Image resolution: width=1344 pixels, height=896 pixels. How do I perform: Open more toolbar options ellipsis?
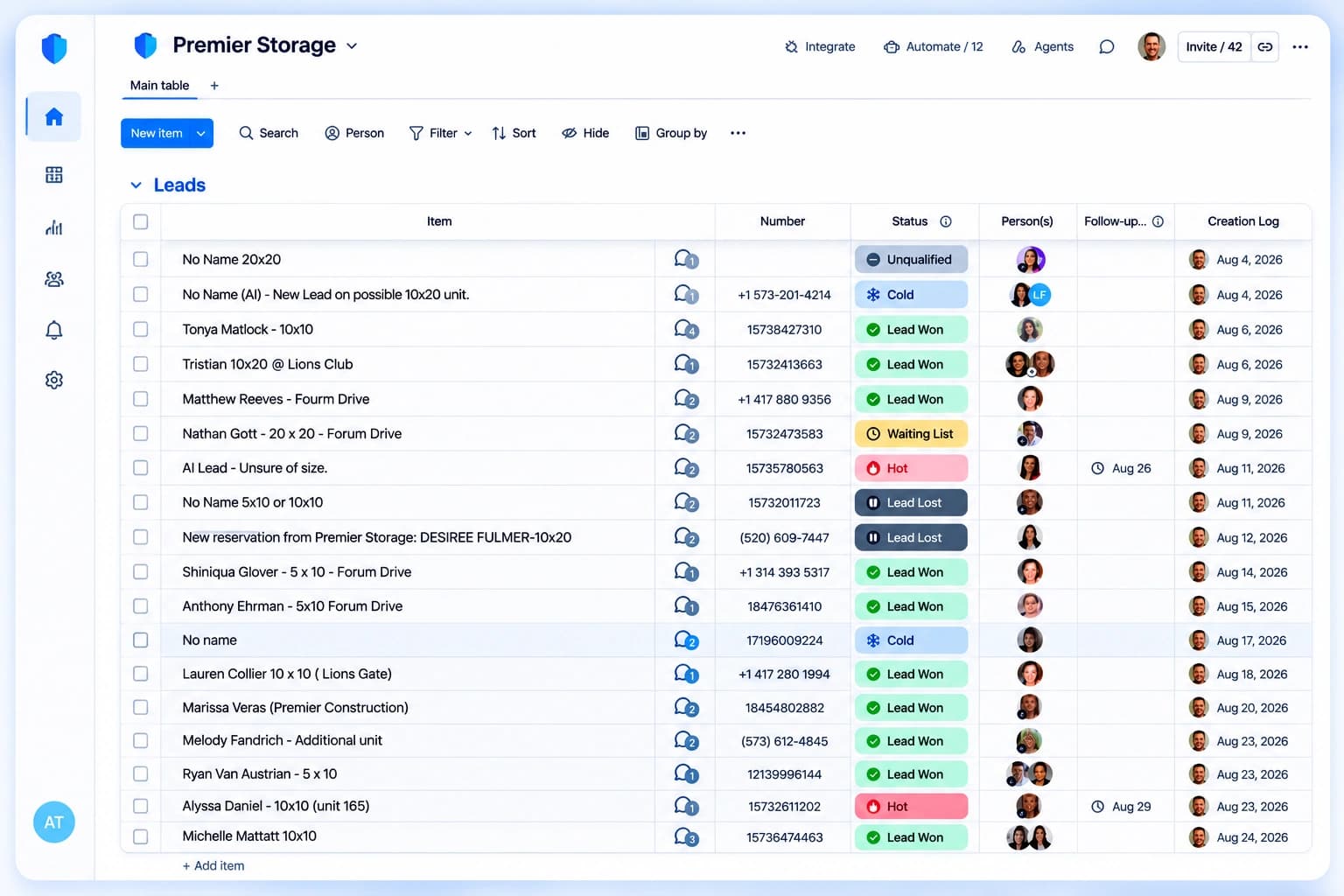[738, 133]
